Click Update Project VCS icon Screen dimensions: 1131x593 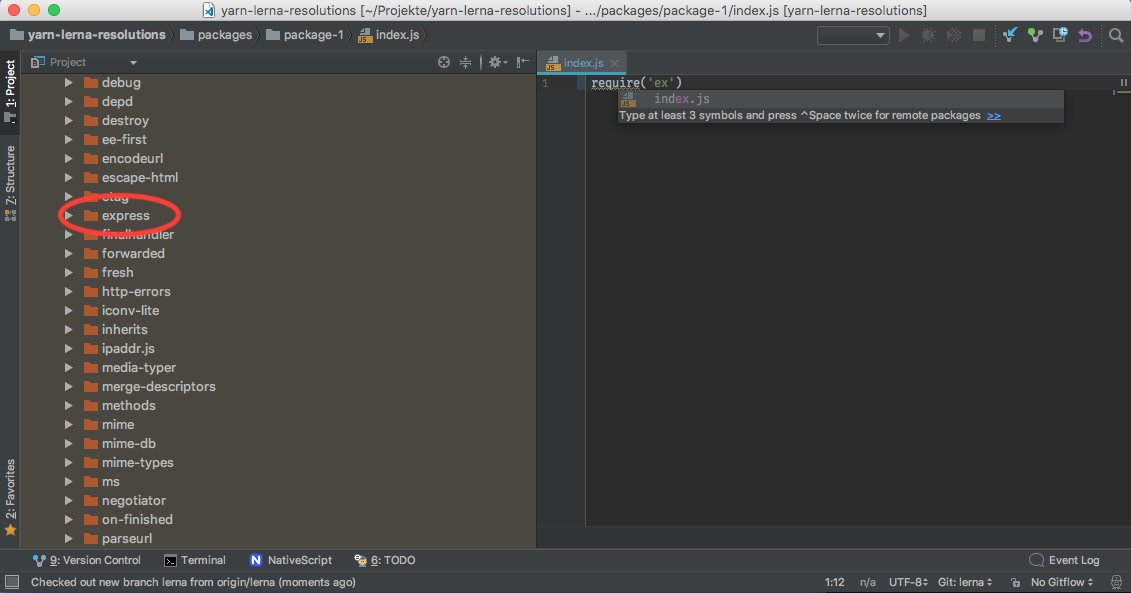(1010, 35)
